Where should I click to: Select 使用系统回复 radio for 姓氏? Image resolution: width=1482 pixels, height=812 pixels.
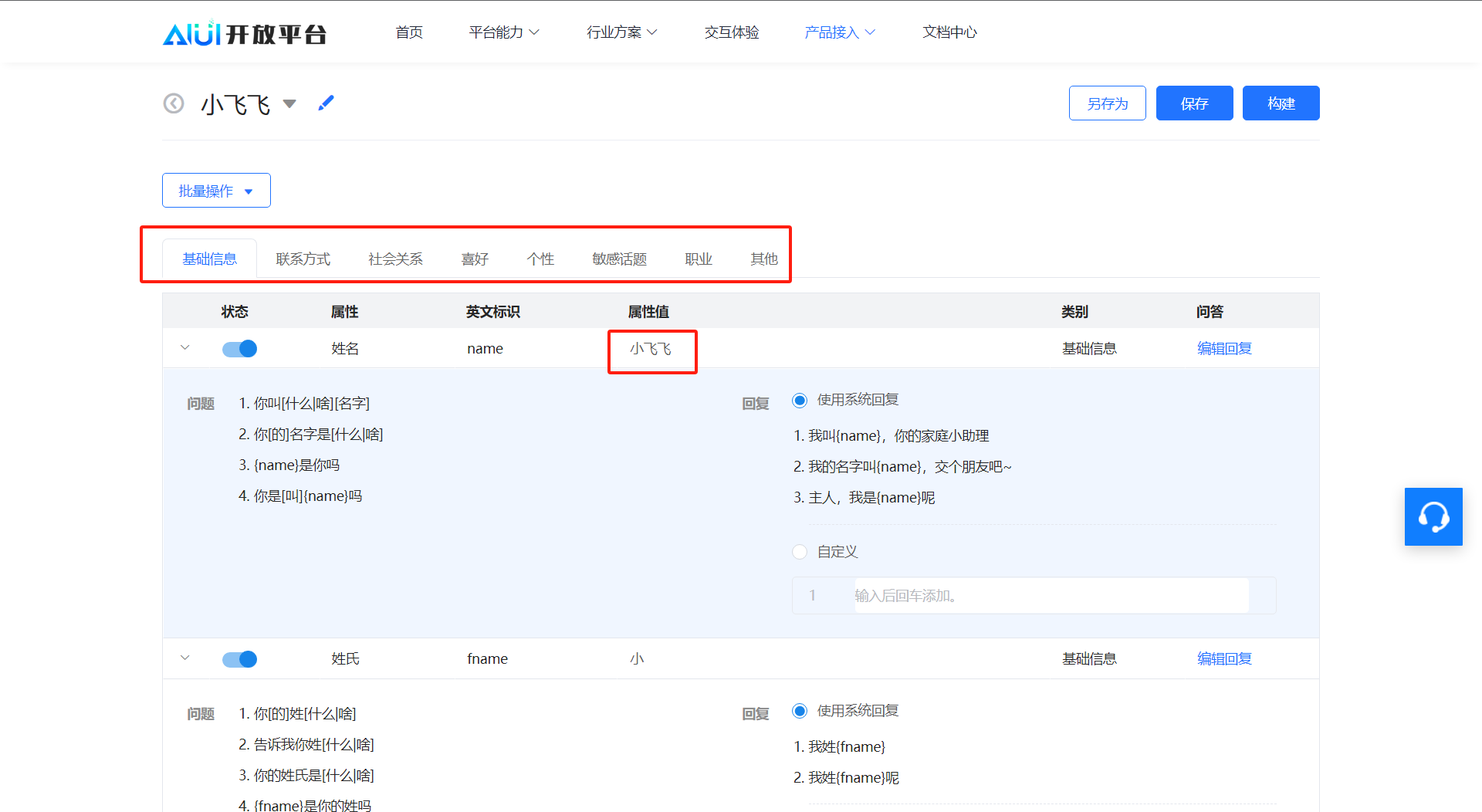coord(800,711)
